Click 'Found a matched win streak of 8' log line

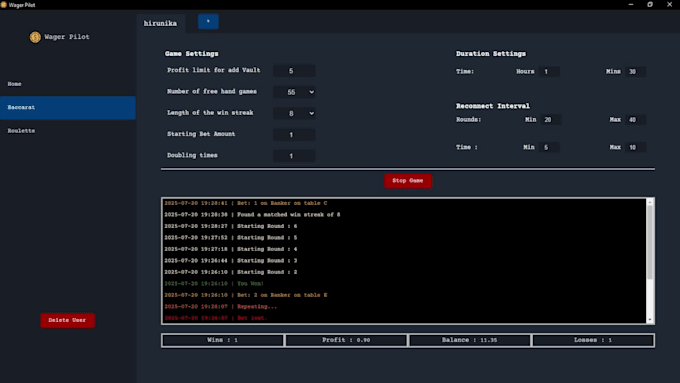252,215
